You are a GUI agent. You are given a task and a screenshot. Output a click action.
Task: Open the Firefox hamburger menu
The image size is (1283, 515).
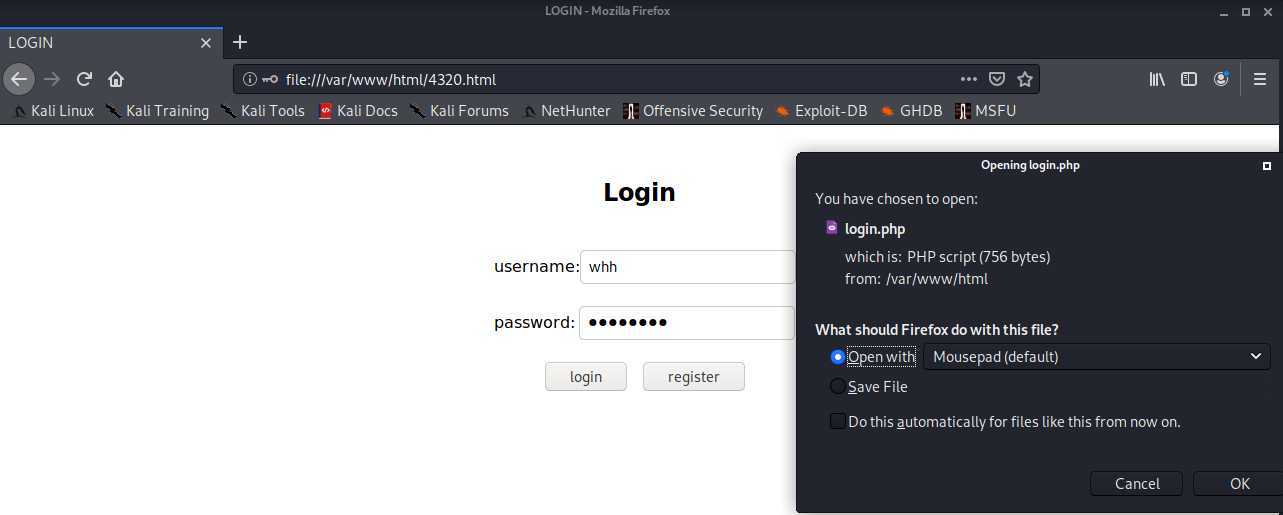point(1260,79)
